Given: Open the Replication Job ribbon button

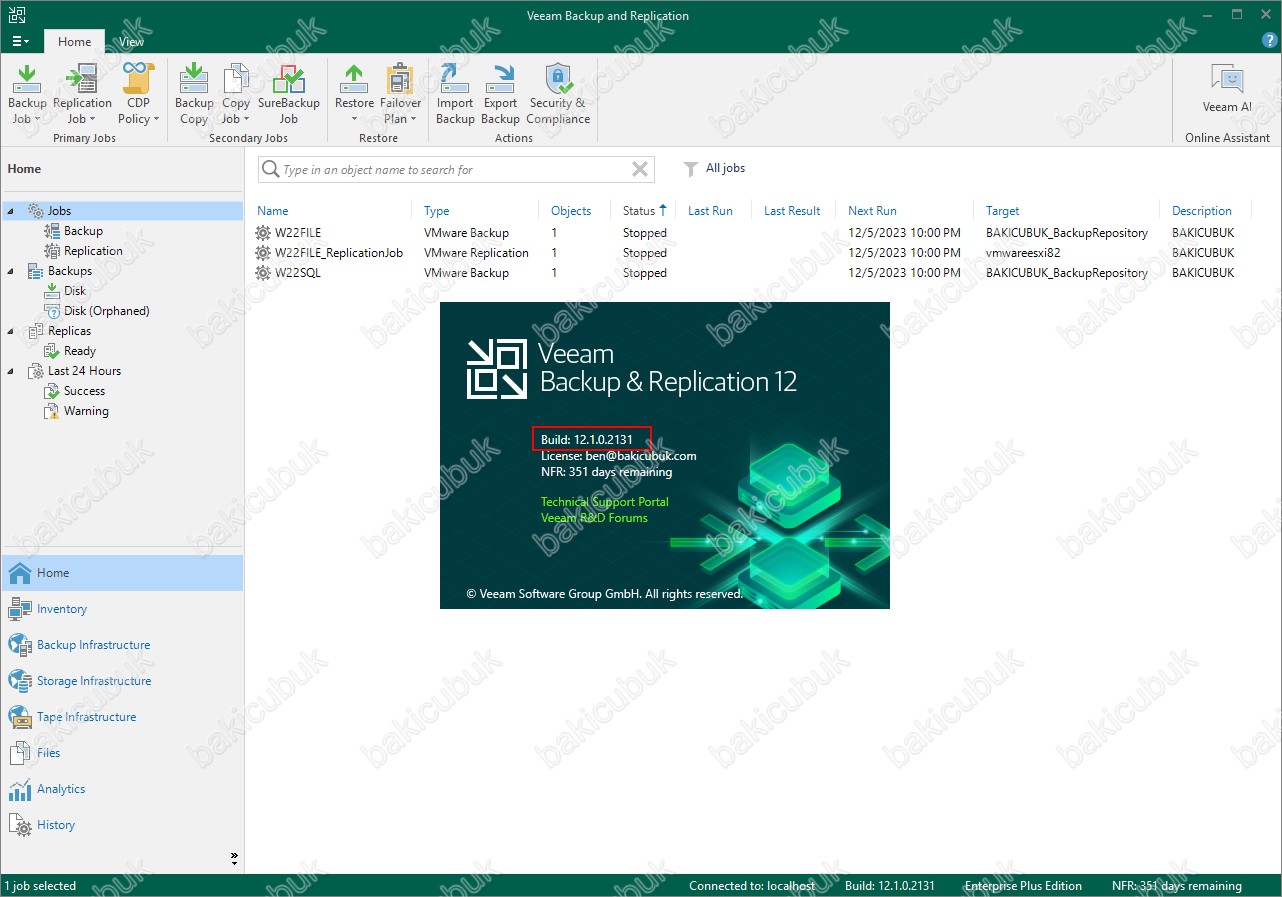Looking at the screenshot, I should pyautogui.click(x=82, y=94).
